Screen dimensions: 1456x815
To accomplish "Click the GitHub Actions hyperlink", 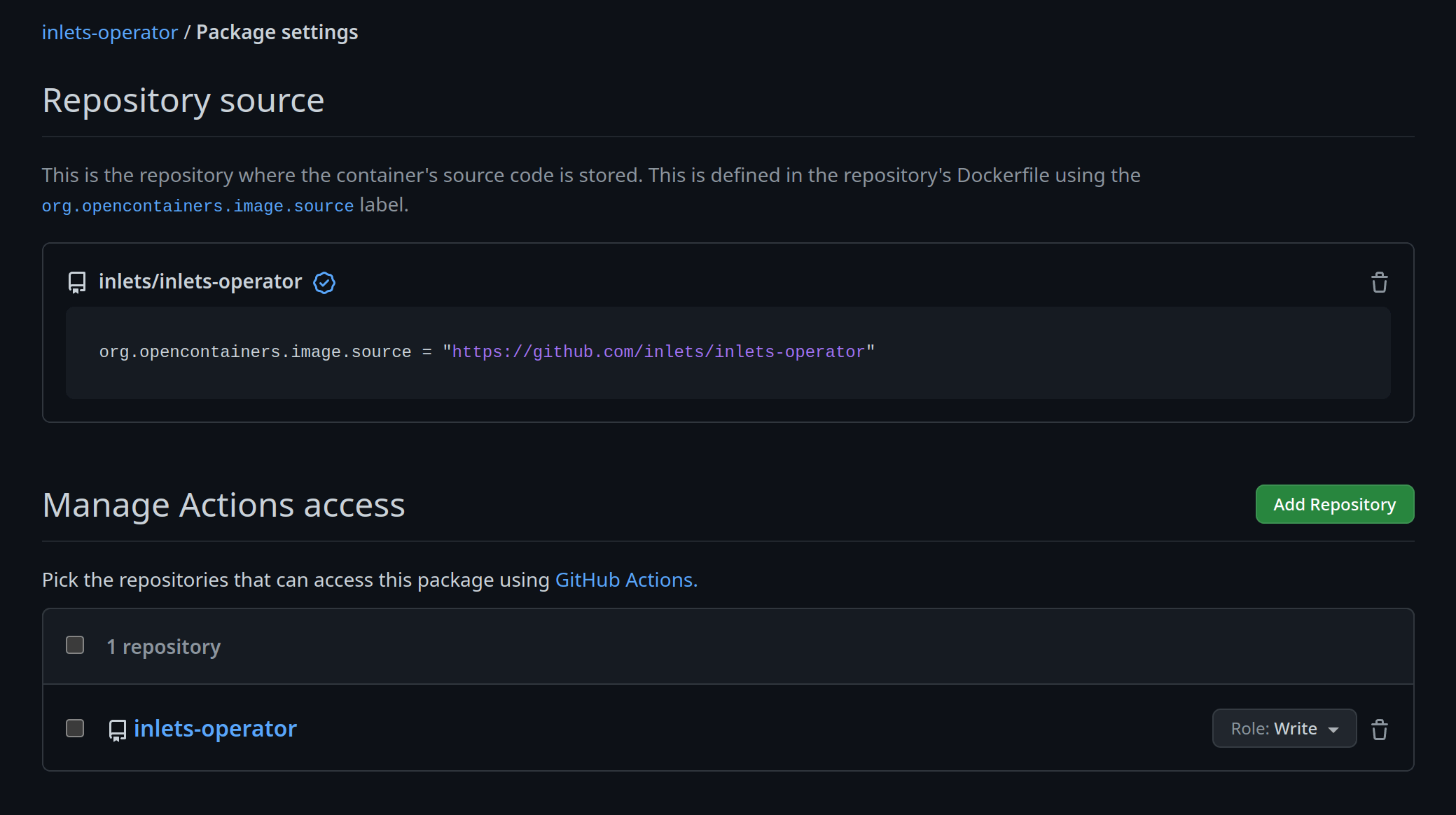I will click(x=625, y=579).
